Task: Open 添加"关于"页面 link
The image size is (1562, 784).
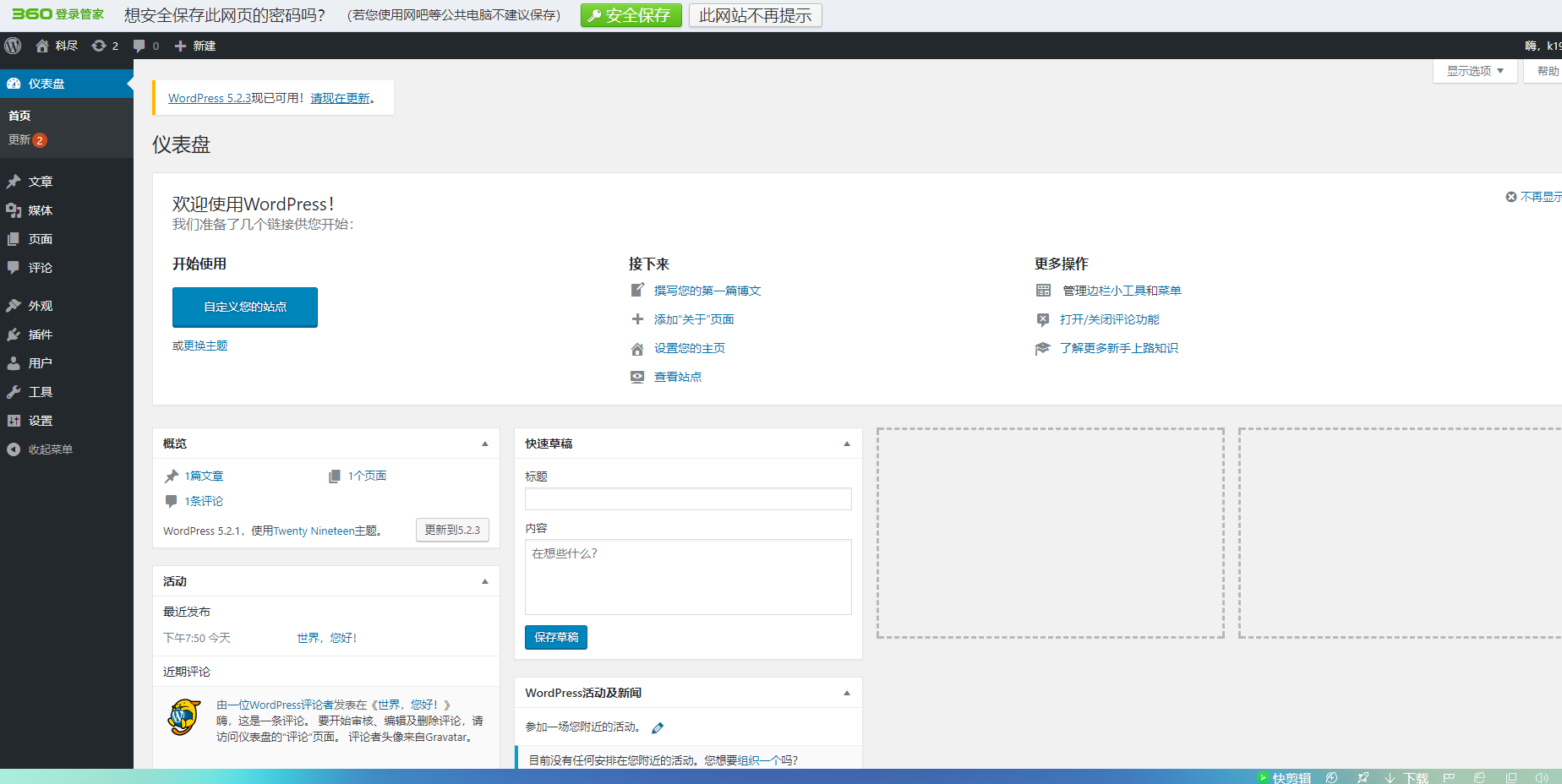Action: coord(694,319)
